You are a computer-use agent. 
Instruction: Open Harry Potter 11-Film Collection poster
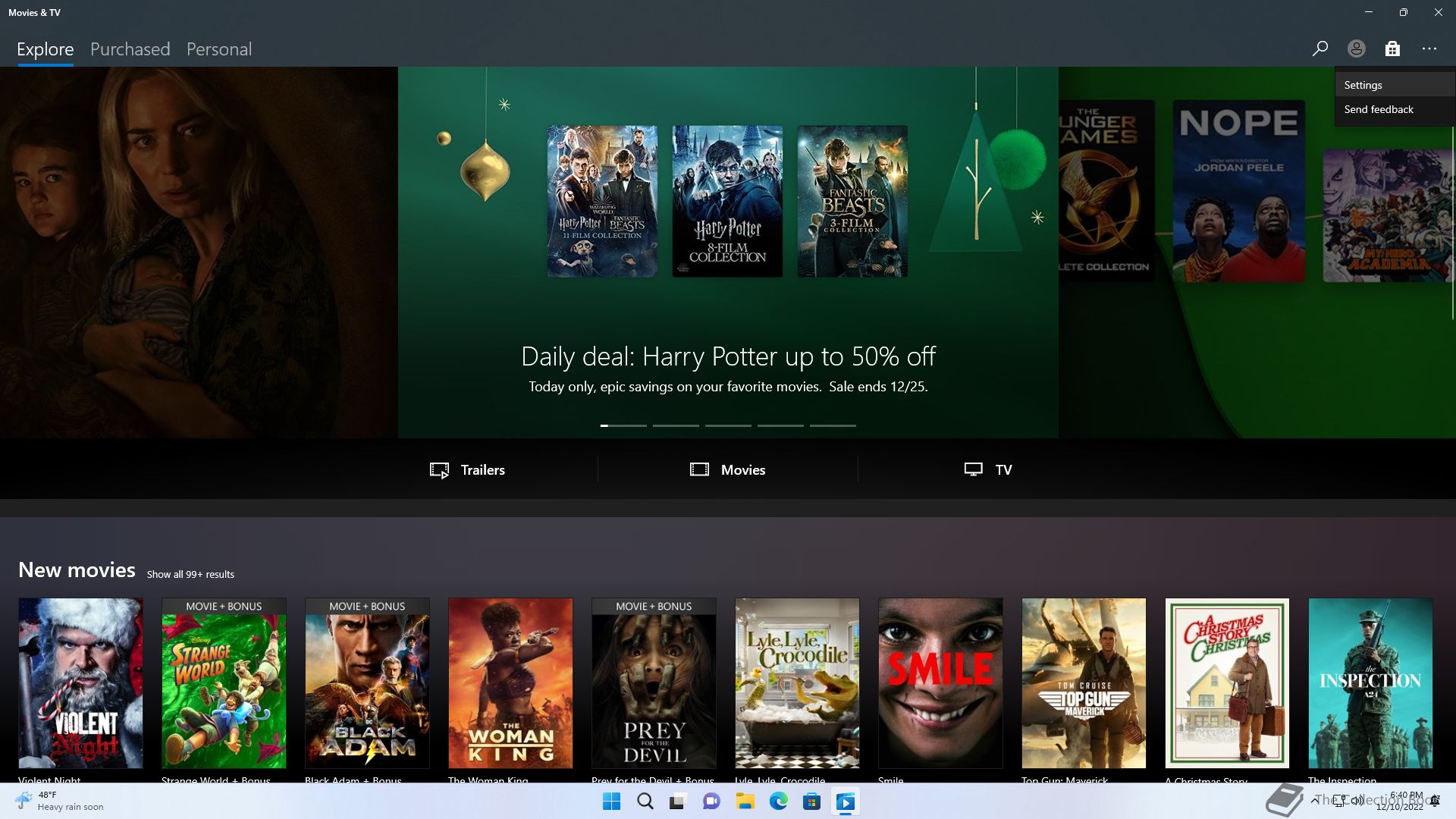click(602, 201)
